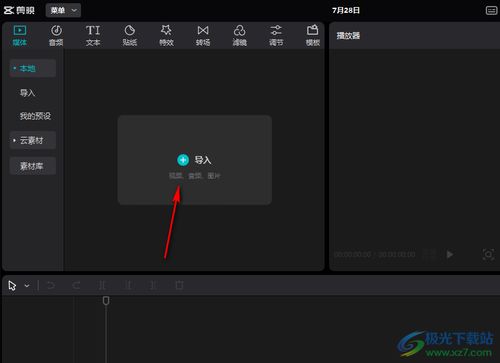
Task: Click the 播放器 panel title
Action: 348,36
